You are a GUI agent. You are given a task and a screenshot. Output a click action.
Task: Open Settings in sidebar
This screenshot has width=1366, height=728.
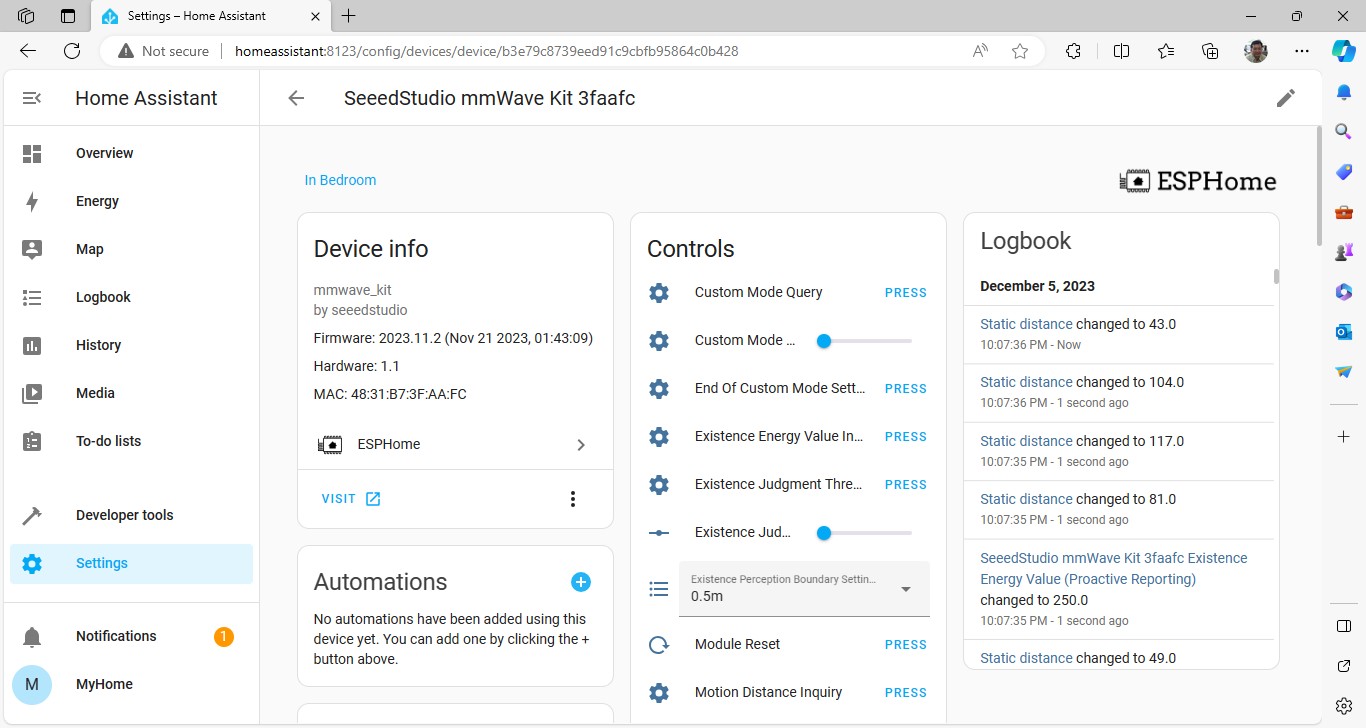pos(131,563)
